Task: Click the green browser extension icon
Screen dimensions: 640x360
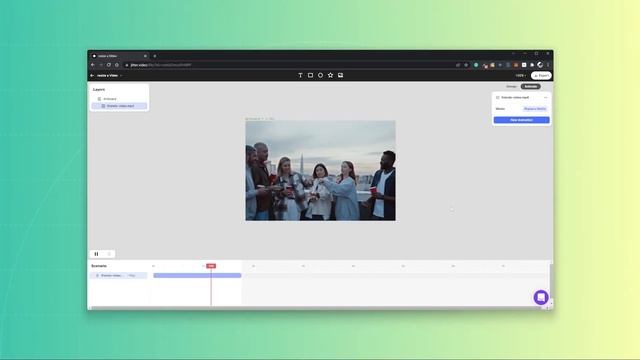Action: [x=476, y=65]
